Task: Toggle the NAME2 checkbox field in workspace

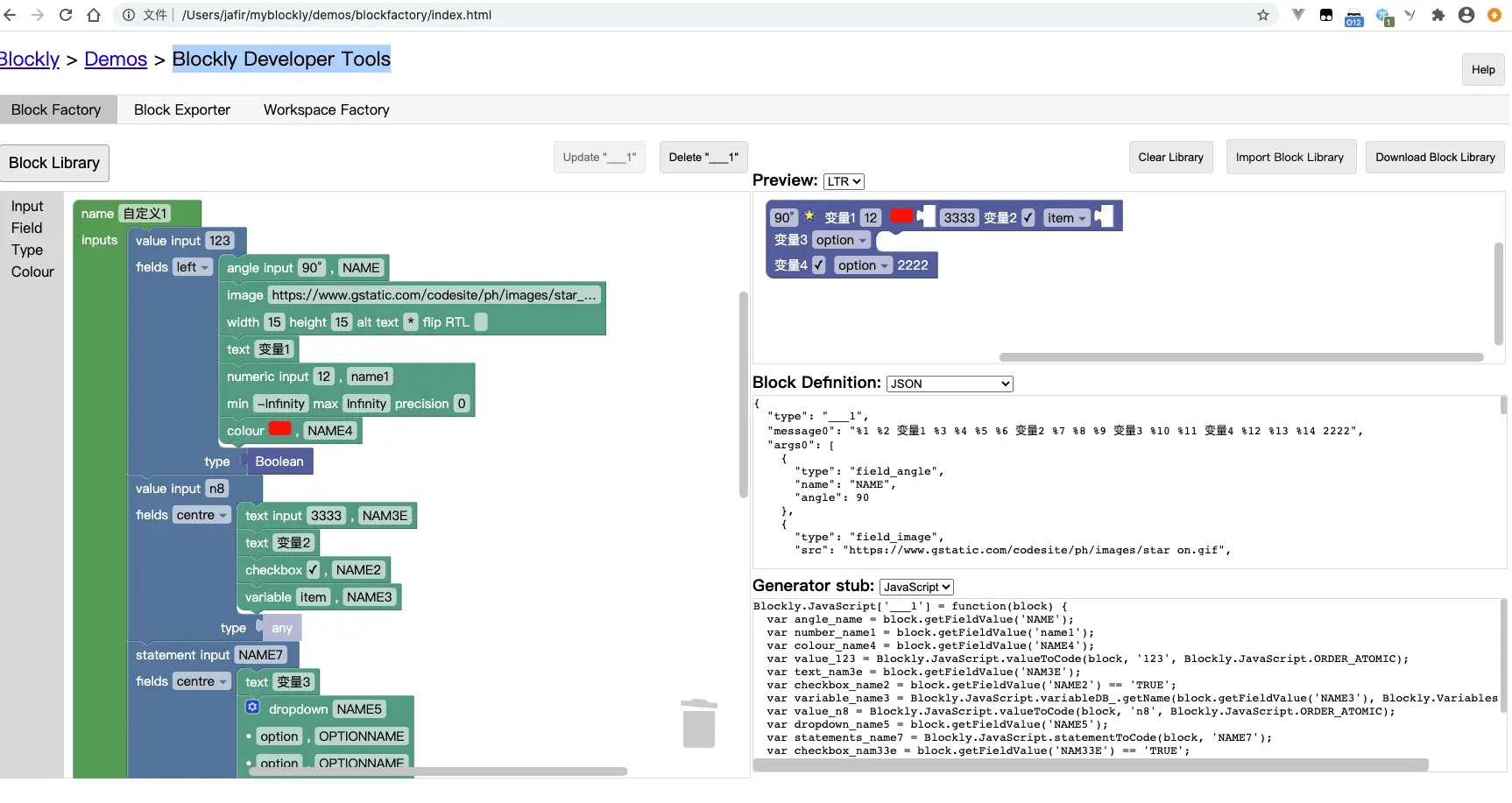Action: (x=313, y=570)
